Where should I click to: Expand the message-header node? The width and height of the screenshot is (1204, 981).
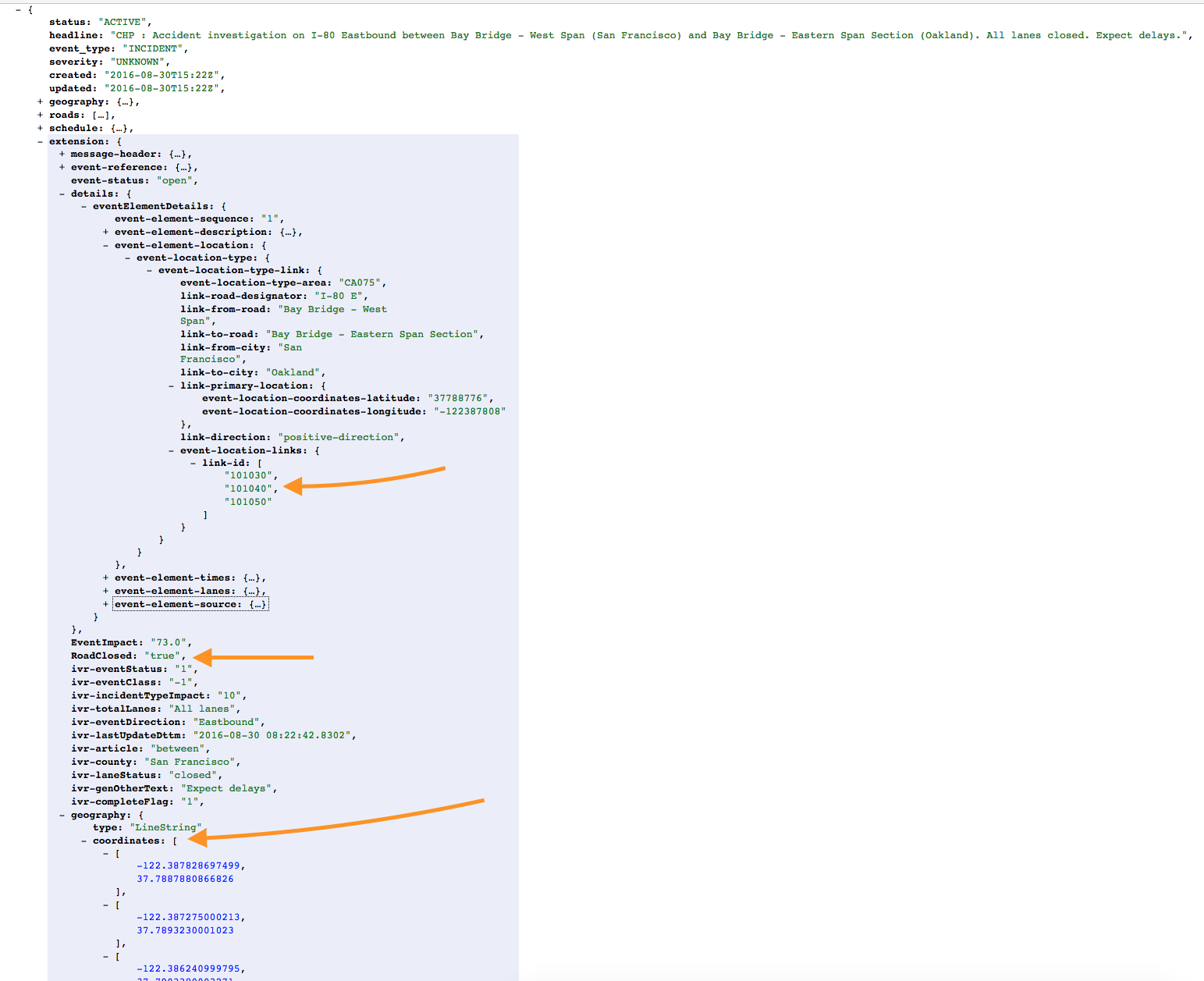pos(62,155)
